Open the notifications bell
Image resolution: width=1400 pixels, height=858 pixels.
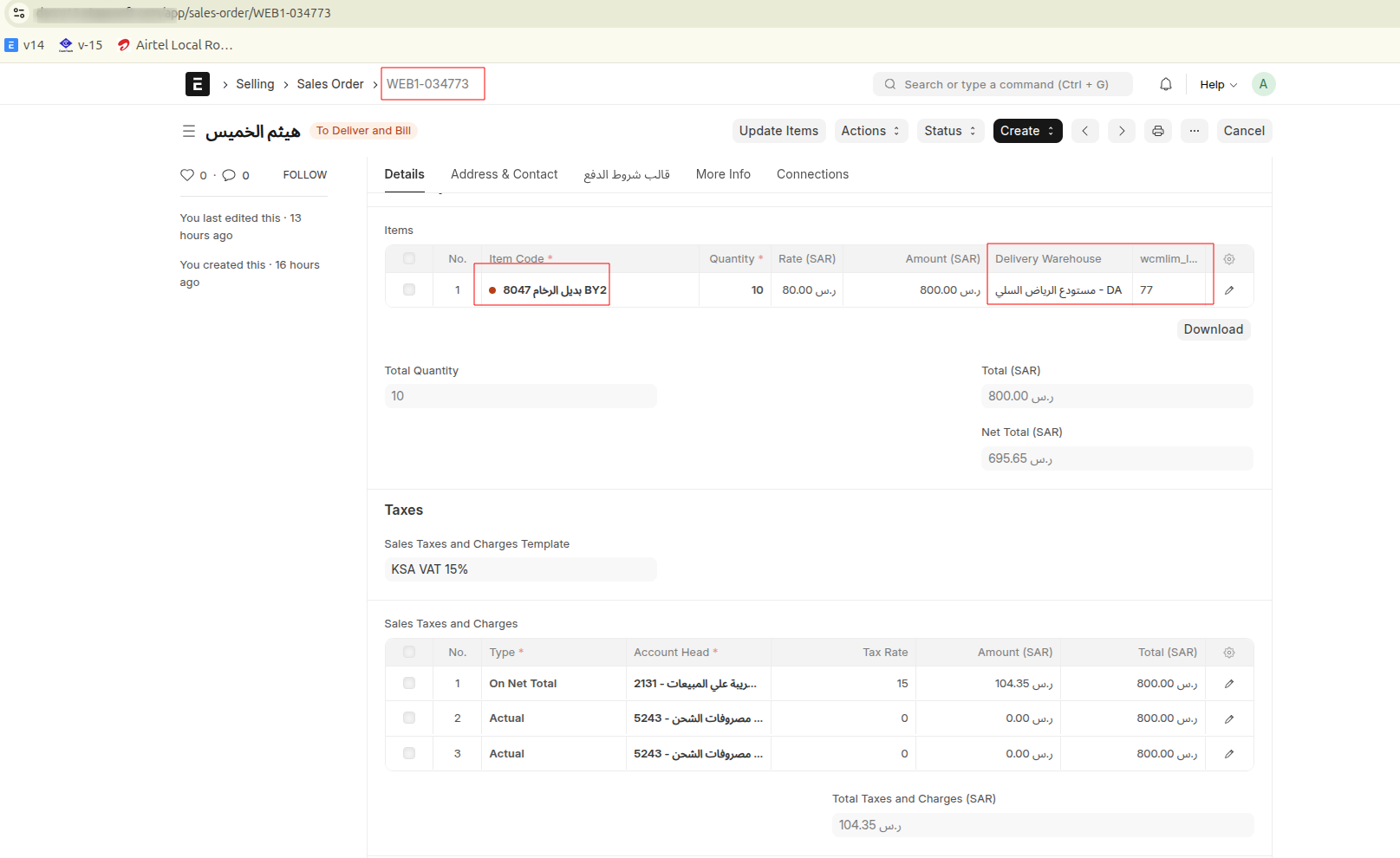point(1165,84)
